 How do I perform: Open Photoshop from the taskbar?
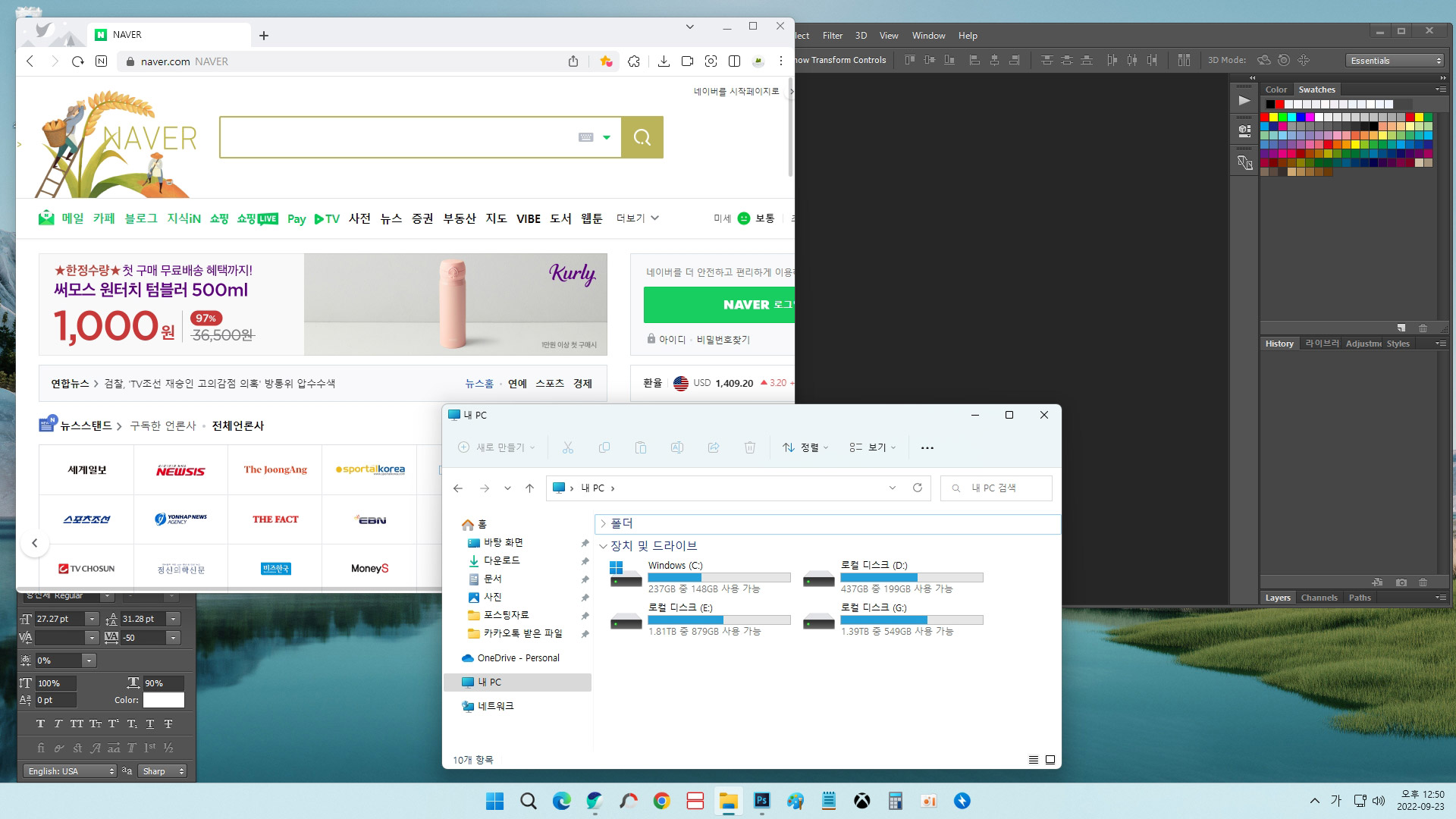click(x=761, y=801)
